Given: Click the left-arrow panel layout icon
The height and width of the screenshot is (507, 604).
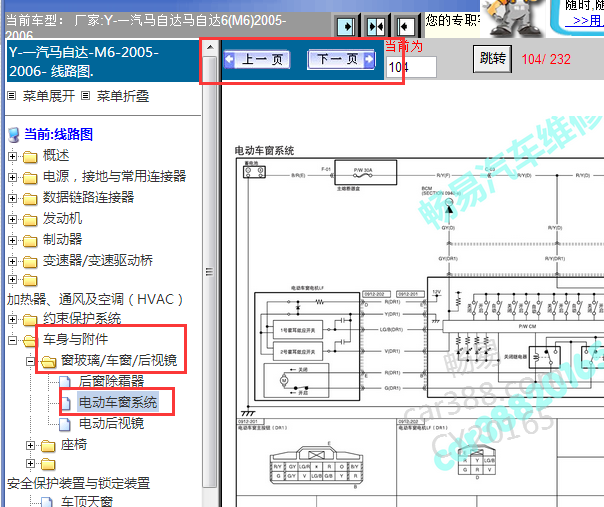Looking at the screenshot, I should tap(405, 27).
